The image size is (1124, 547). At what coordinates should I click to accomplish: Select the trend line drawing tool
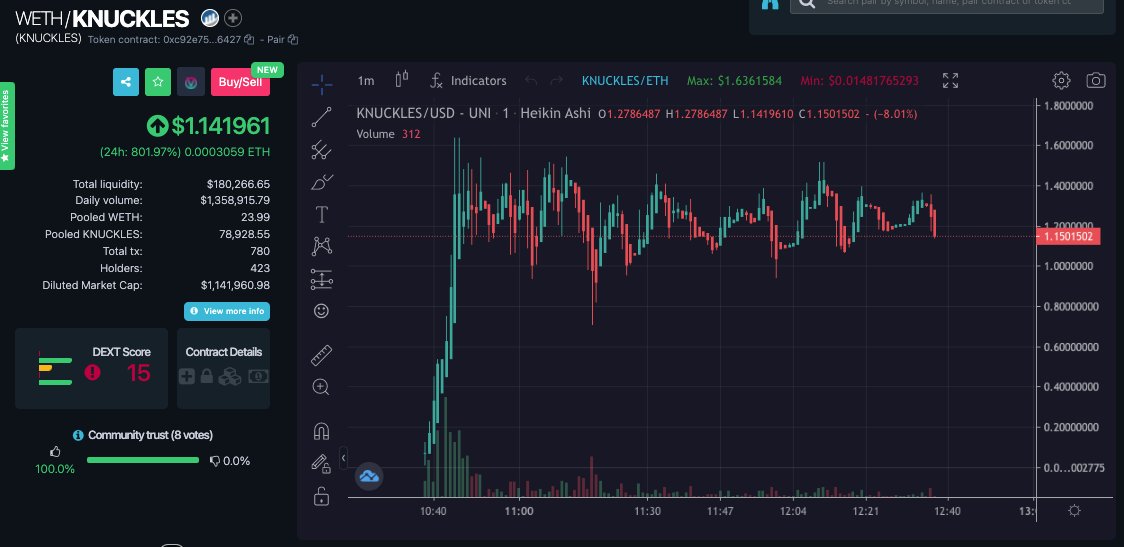coord(321,117)
